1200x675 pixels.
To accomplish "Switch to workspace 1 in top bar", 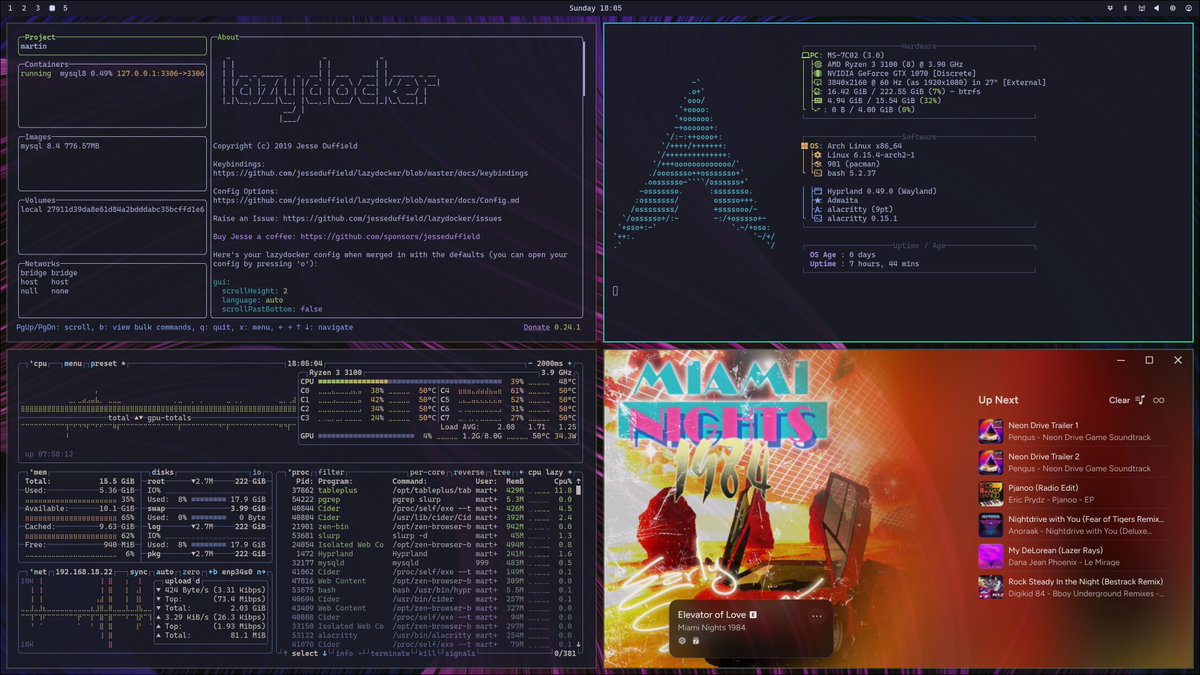I will click(11, 8).
